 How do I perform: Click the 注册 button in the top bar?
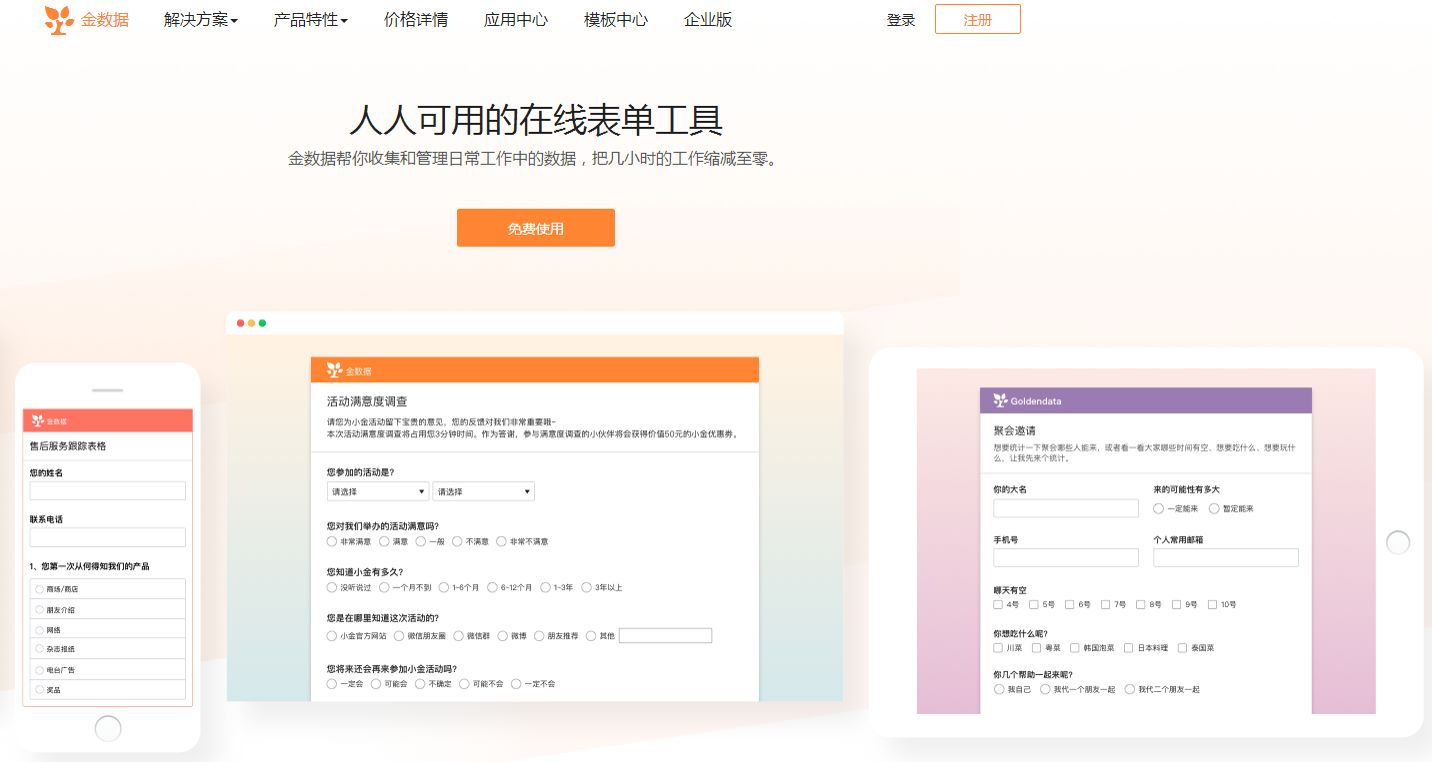[x=977, y=18]
